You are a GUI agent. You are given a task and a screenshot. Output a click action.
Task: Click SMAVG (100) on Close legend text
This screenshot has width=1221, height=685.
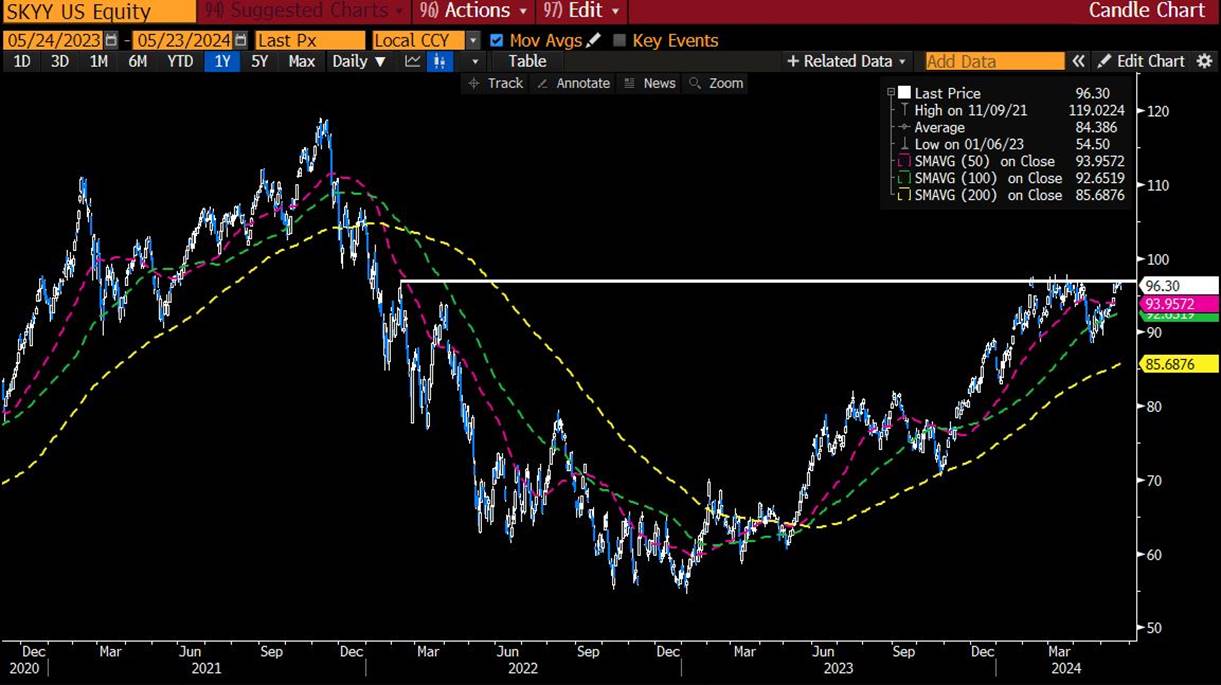[988, 178]
